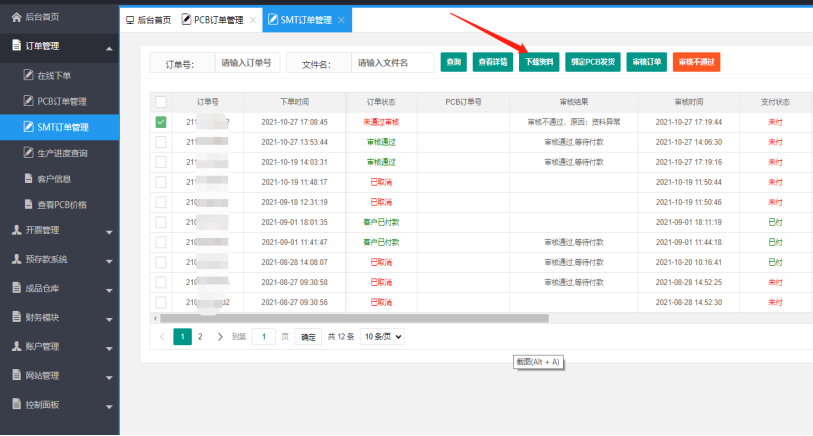Open the 10条/页 page size dropdown
Image resolution: width=813 pixels, height=436 pixels.
(382, 337)
